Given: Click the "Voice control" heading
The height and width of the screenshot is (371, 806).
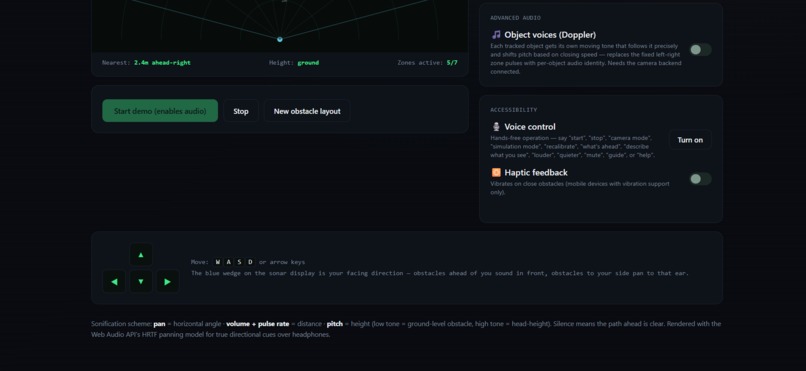Looking at the screenshot, I should tap(529, 127).
